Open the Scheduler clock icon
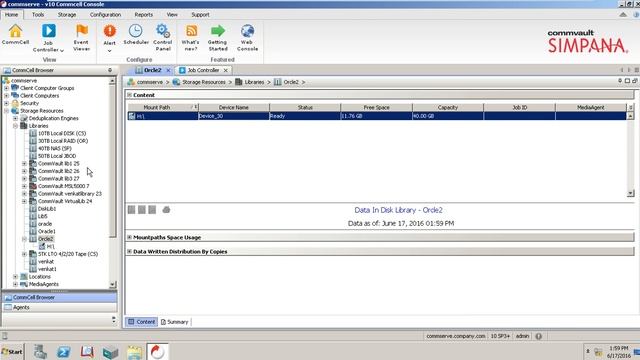Viewport: 640px width, 360px height. 136,31
